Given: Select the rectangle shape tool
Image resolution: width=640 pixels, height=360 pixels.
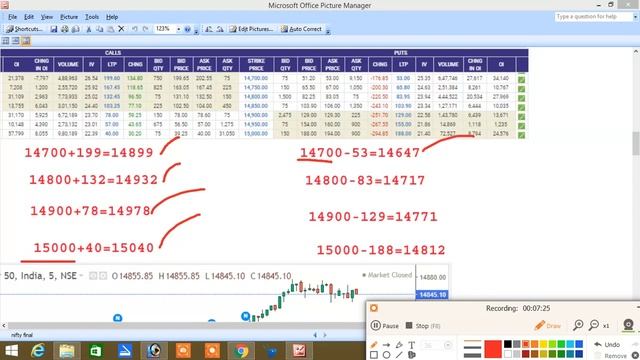Looking at the screenshot, I should tap(374, 355).
